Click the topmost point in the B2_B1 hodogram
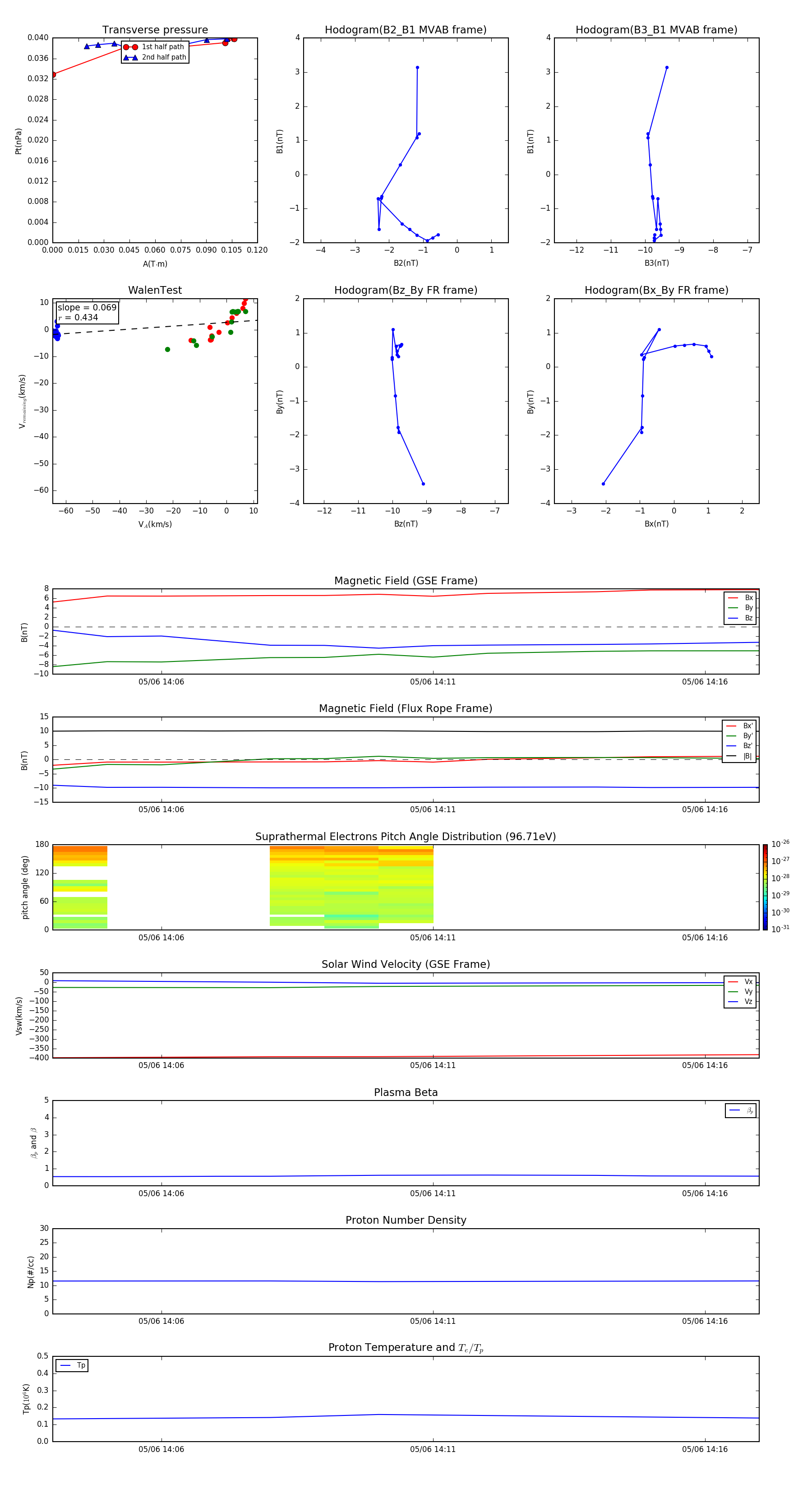 (417, 68)
